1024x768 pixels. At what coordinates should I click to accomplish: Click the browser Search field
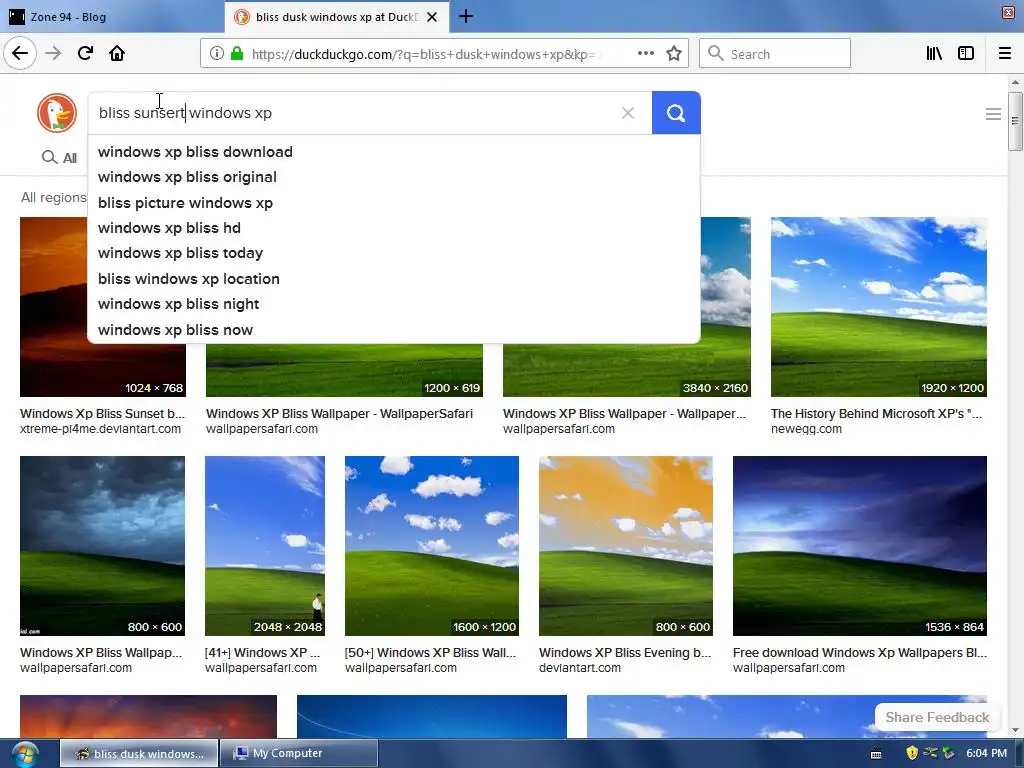[x=775, y=54]
